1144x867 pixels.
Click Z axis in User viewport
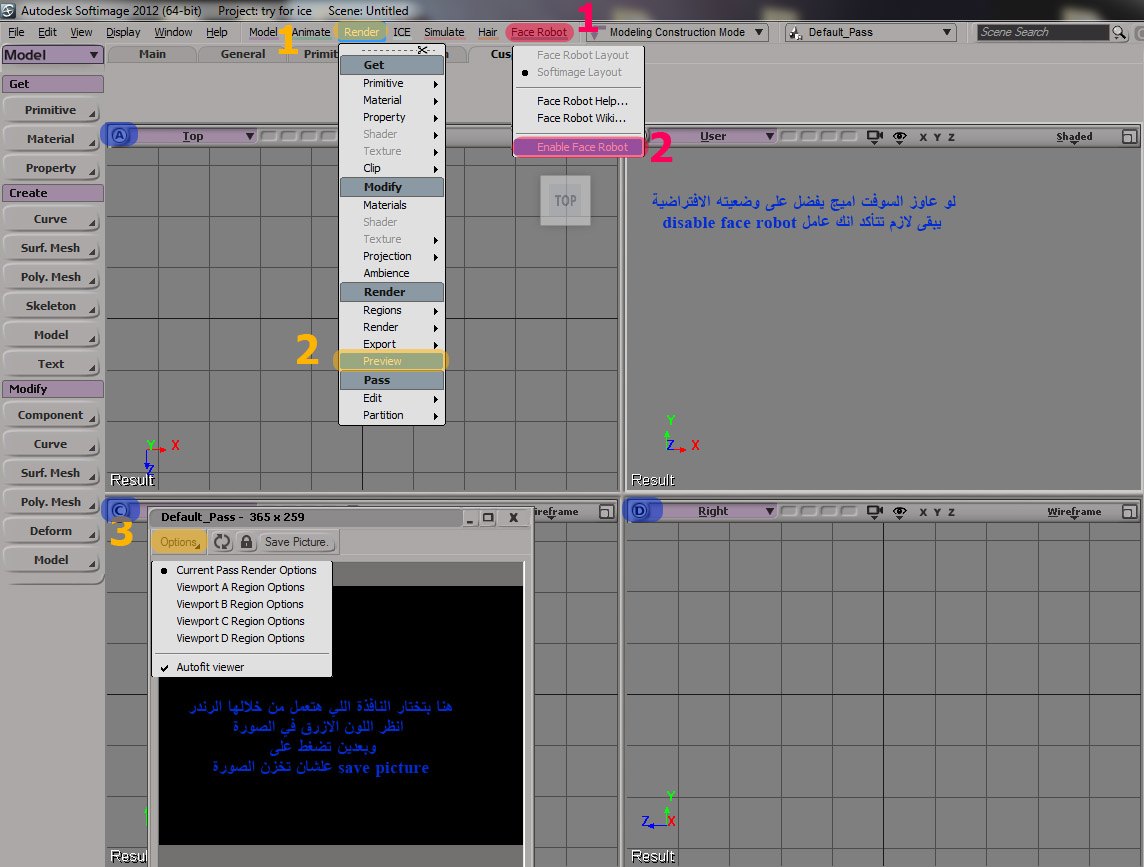pyautogui.click(x=951, y=137)
